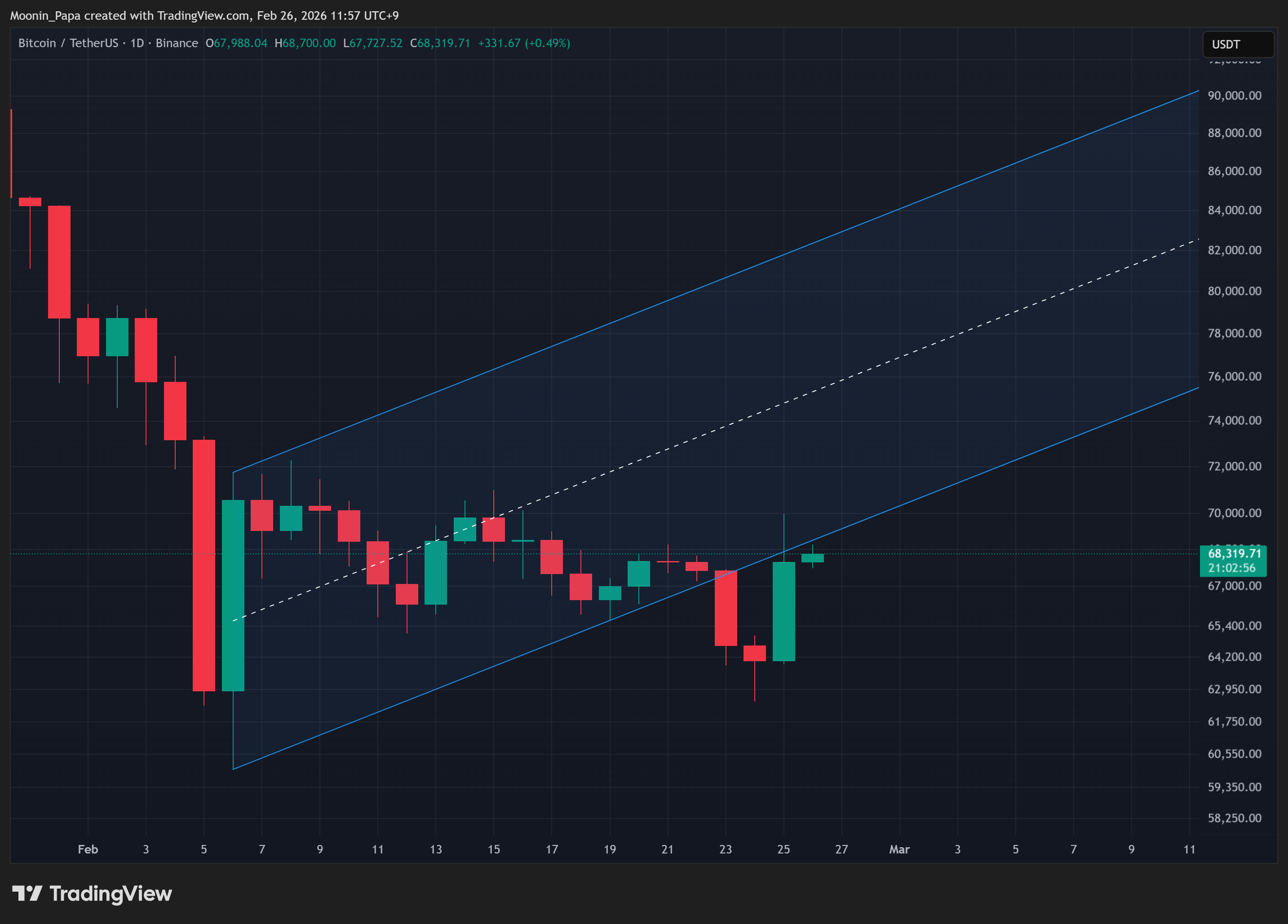This screenshot has width=1288, height=924.
Task: Click the Mar label on time axis
Action: coord(899,849)
